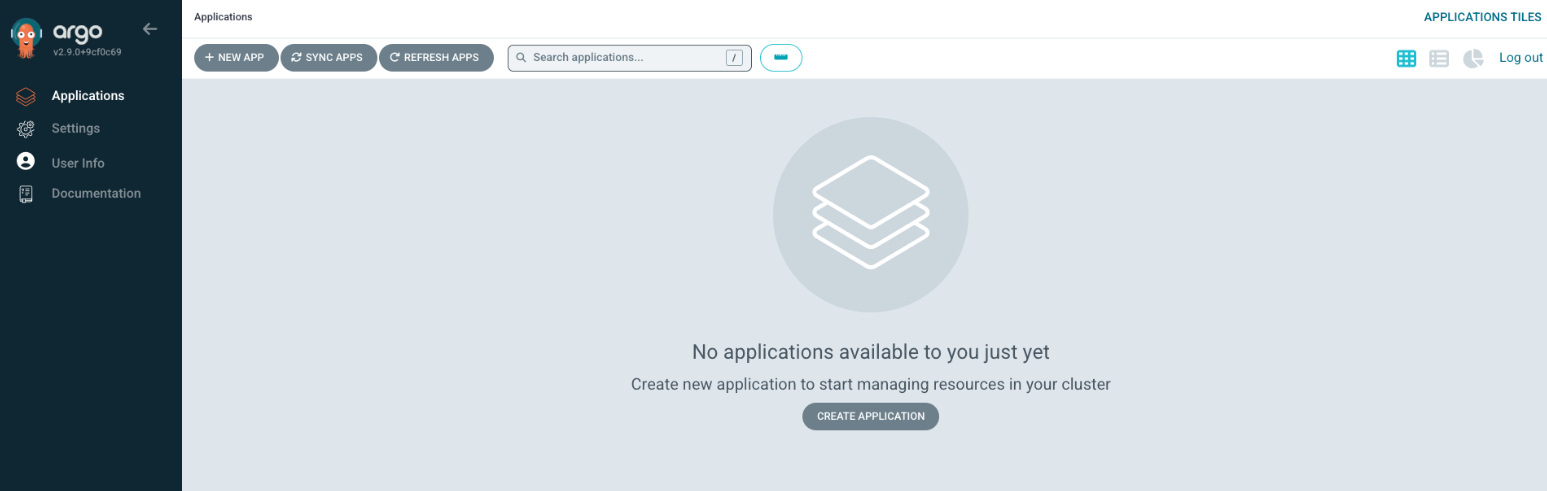Switch to the list view icon
Image resolution: width=1547 pixels, height=491 pixels.
1439,59
